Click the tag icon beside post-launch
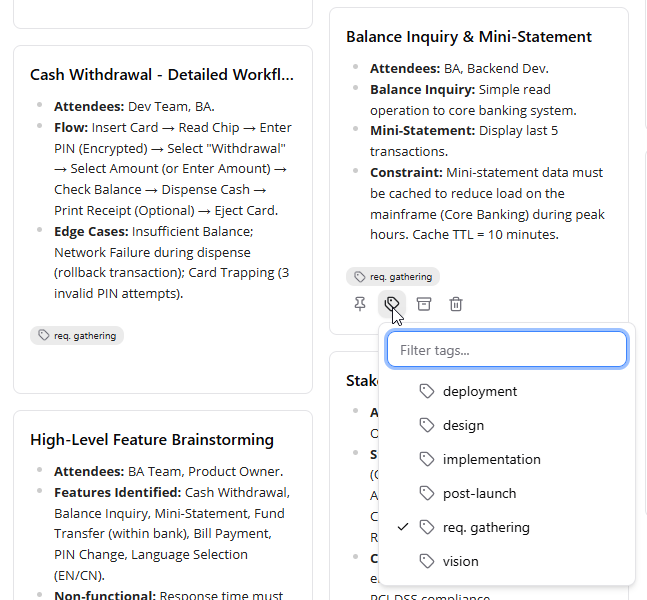Screen dimensions: 647x600 click(x=427, y=493)
